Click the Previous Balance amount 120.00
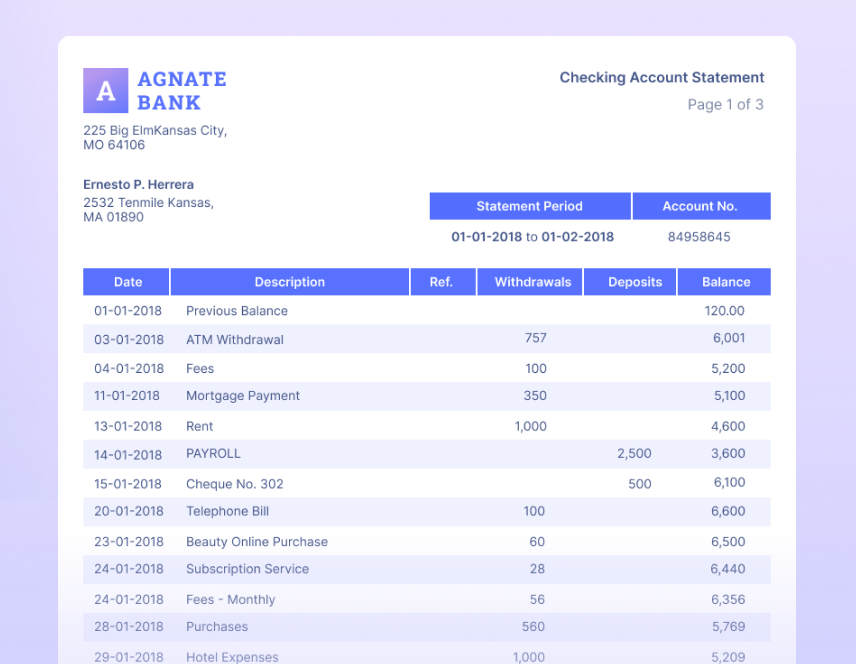 click(x=724, y=311)
